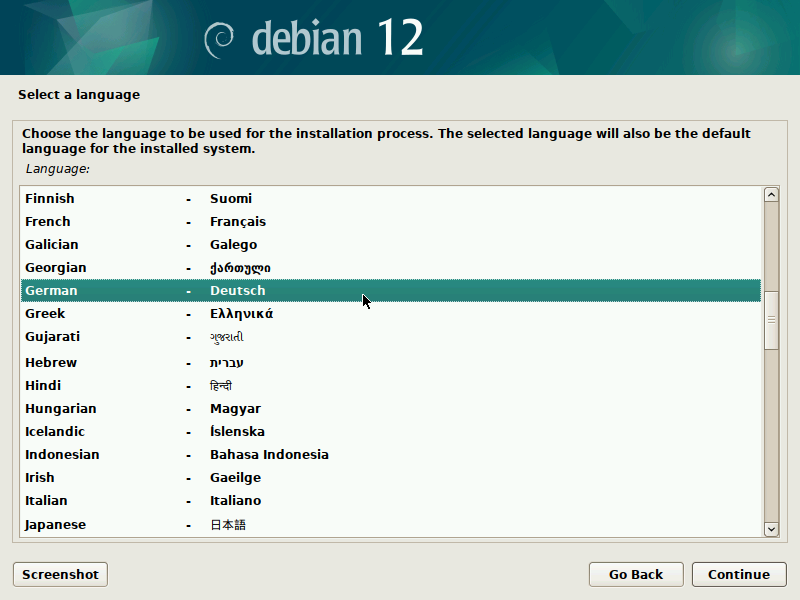
Task: Select Irish - Gaeilge language
Action: [x=391, y=477]
